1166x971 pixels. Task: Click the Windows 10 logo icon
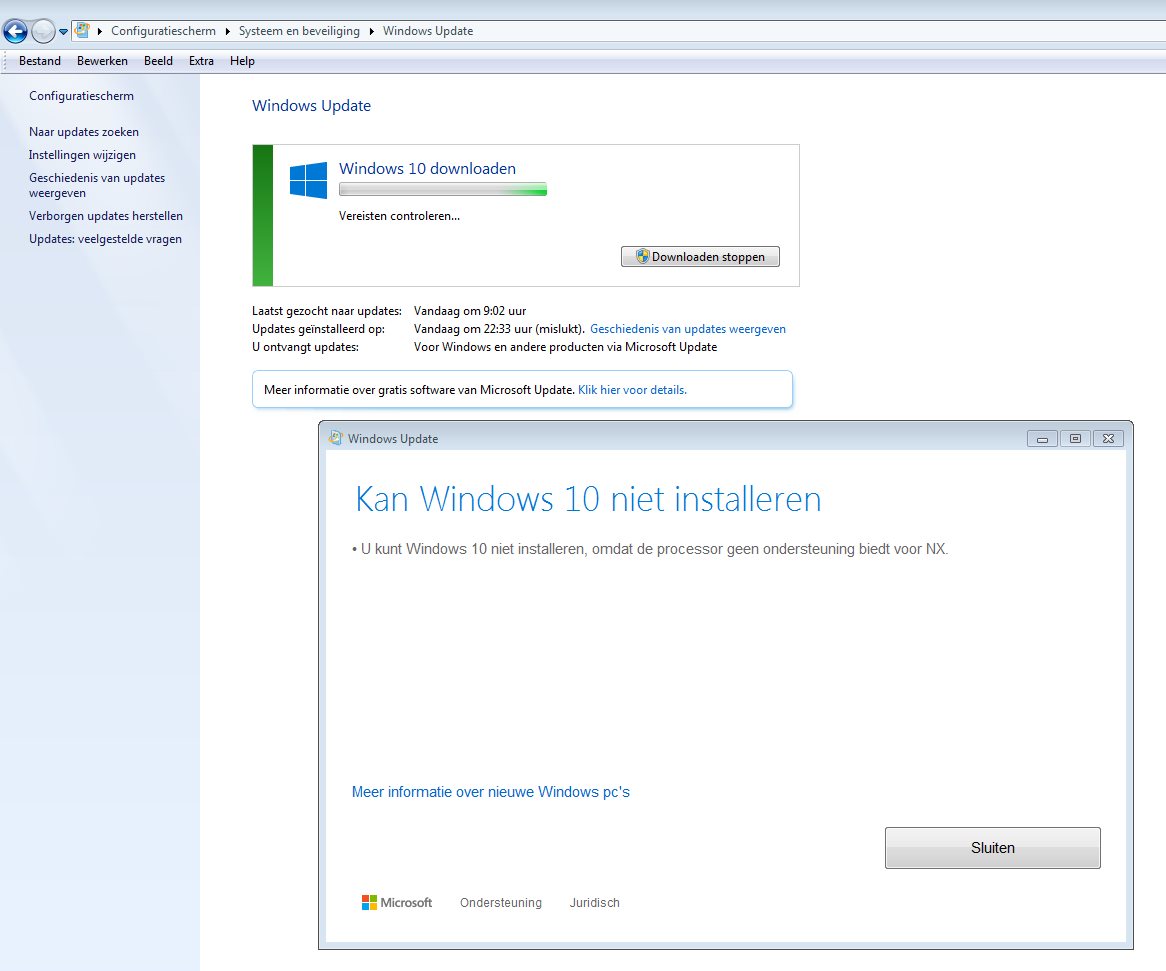click(308, 181)
